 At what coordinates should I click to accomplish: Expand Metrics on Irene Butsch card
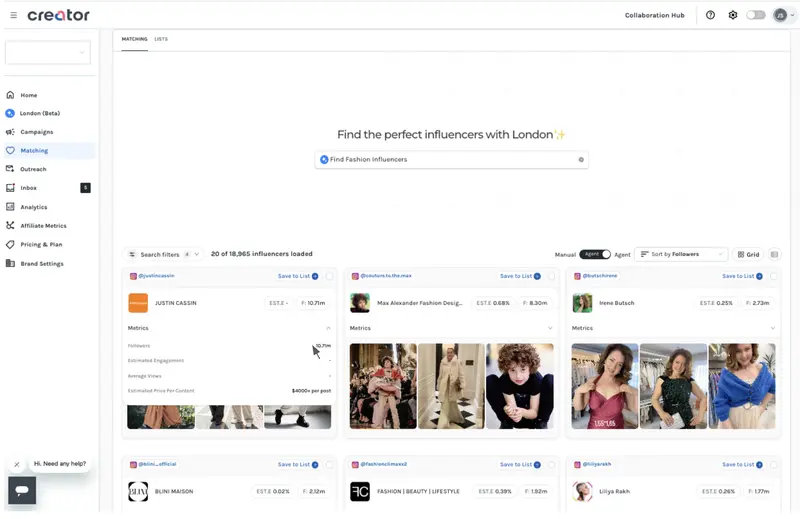click(x=772, y=328)
